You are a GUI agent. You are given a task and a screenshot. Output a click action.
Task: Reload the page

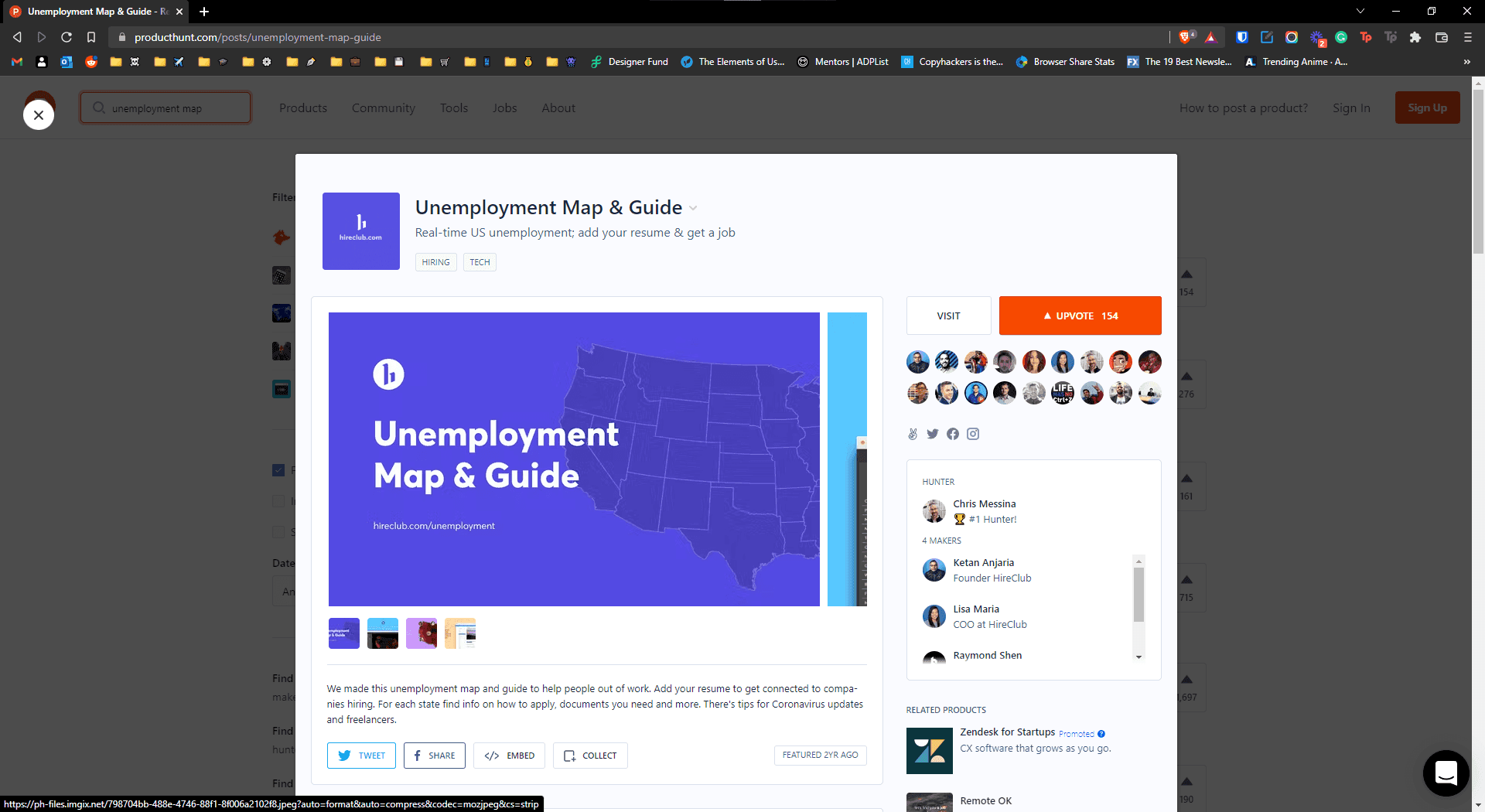click(x=67, y=37)
